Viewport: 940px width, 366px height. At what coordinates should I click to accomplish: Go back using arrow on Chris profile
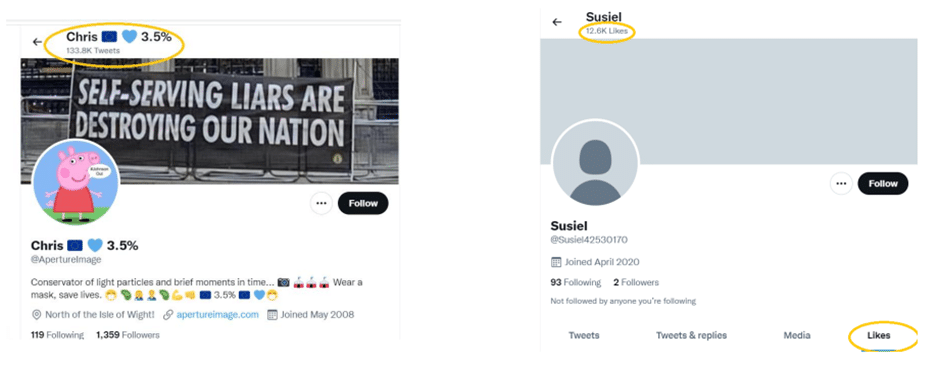click(37, 42)
